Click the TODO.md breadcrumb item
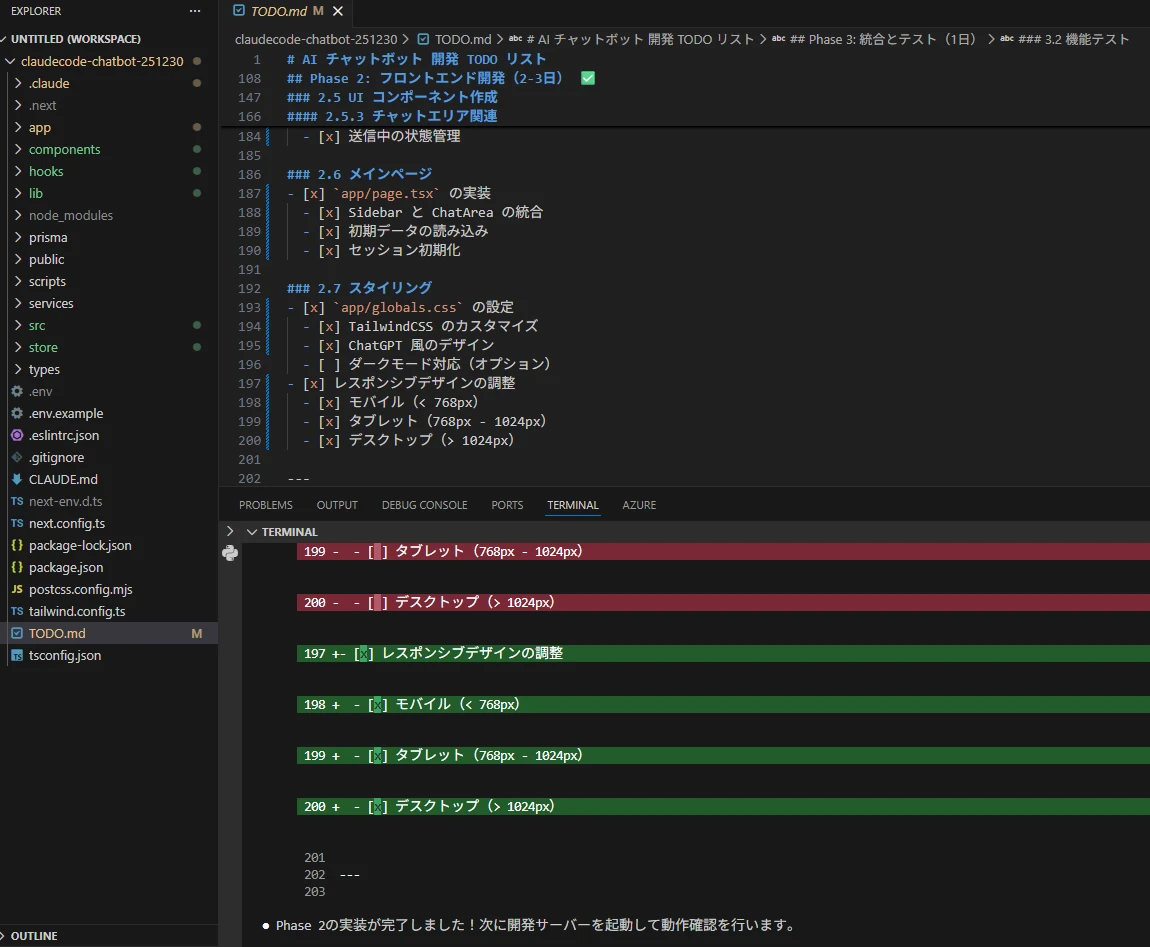The height and width of the screenshot is (947, 1150). tap(442, 40)
